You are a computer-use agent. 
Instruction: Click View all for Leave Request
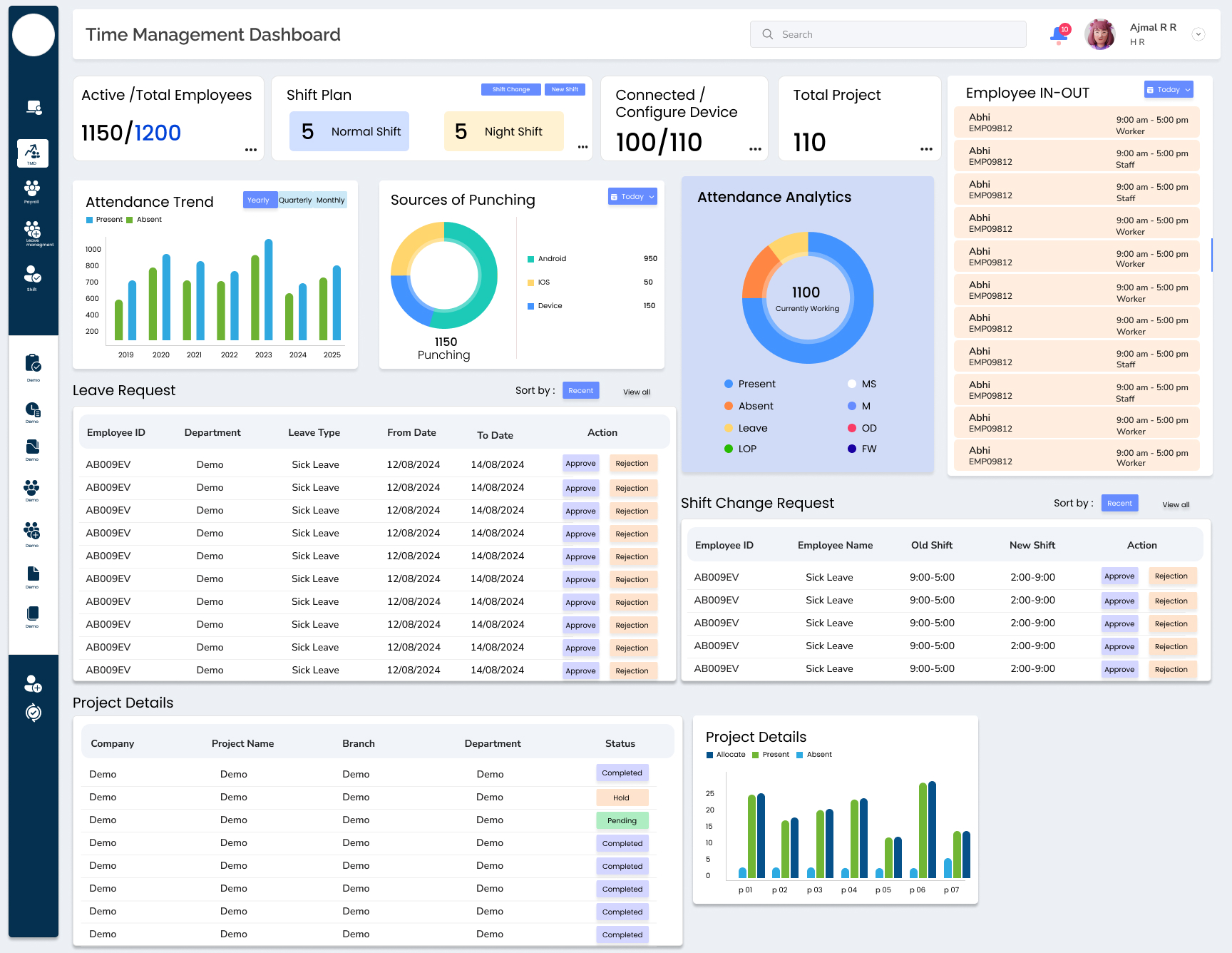[x=637, y=392]
